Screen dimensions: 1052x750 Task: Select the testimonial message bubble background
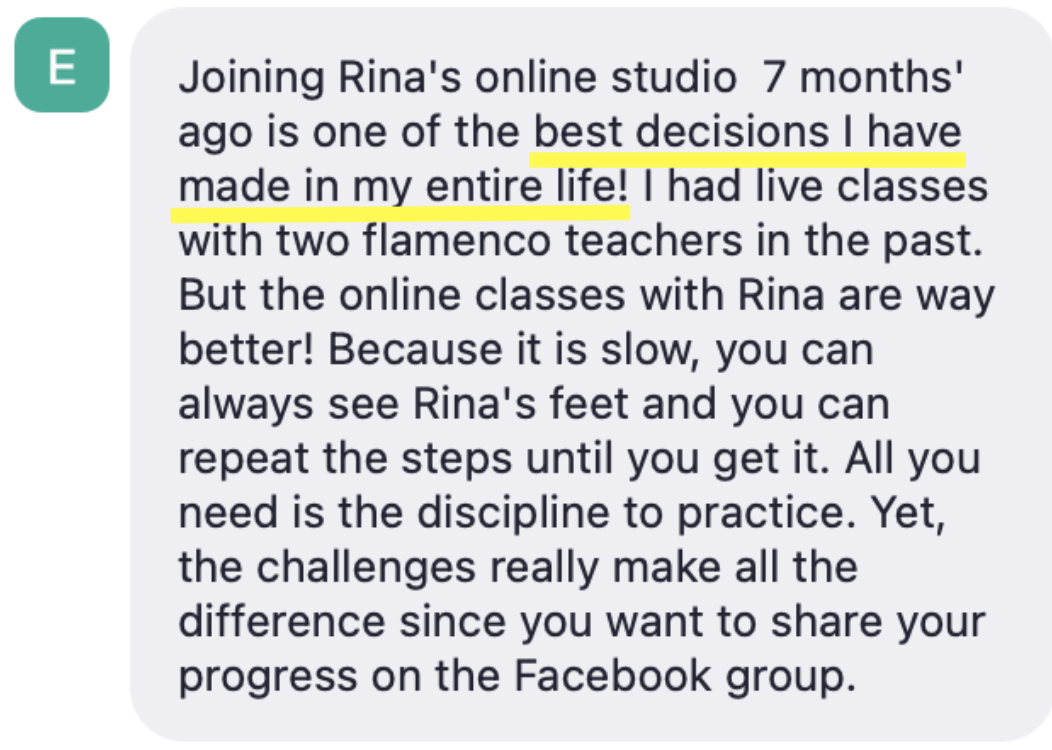pyautogui.click(x=590, y=374)
